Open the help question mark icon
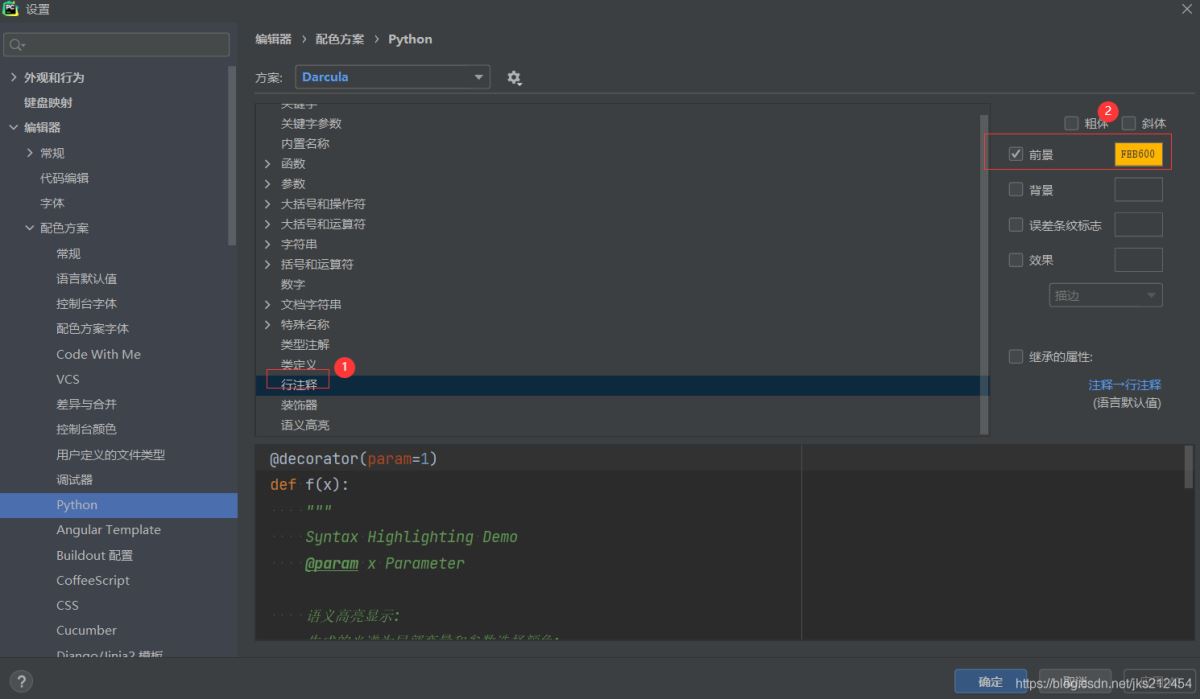 tap(20, 681)
